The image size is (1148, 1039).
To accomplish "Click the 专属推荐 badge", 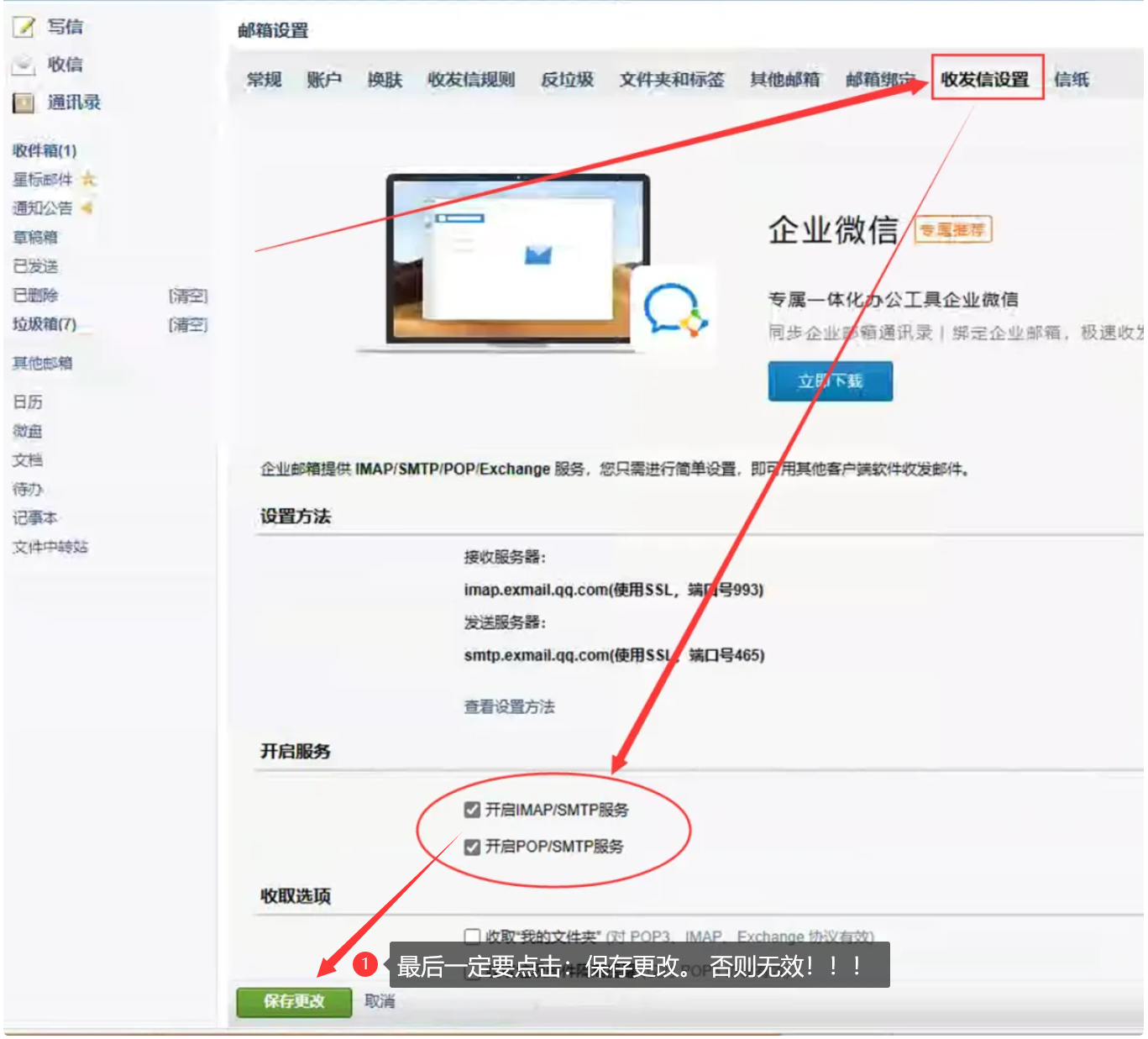I will click(953, 229).
